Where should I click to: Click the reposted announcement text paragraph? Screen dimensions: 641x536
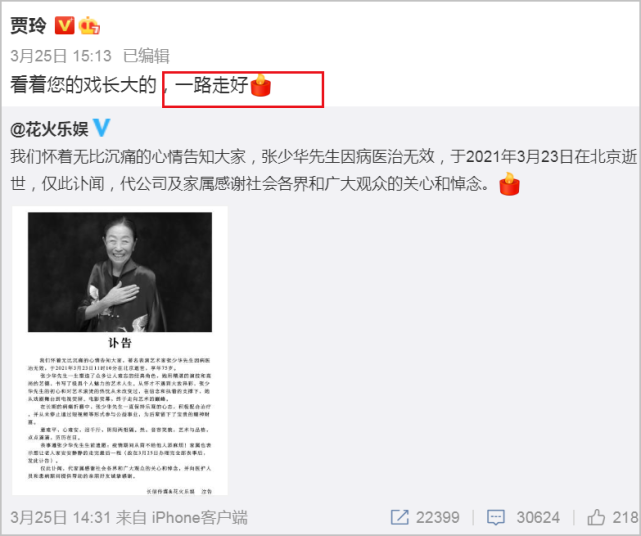point(323,170)
